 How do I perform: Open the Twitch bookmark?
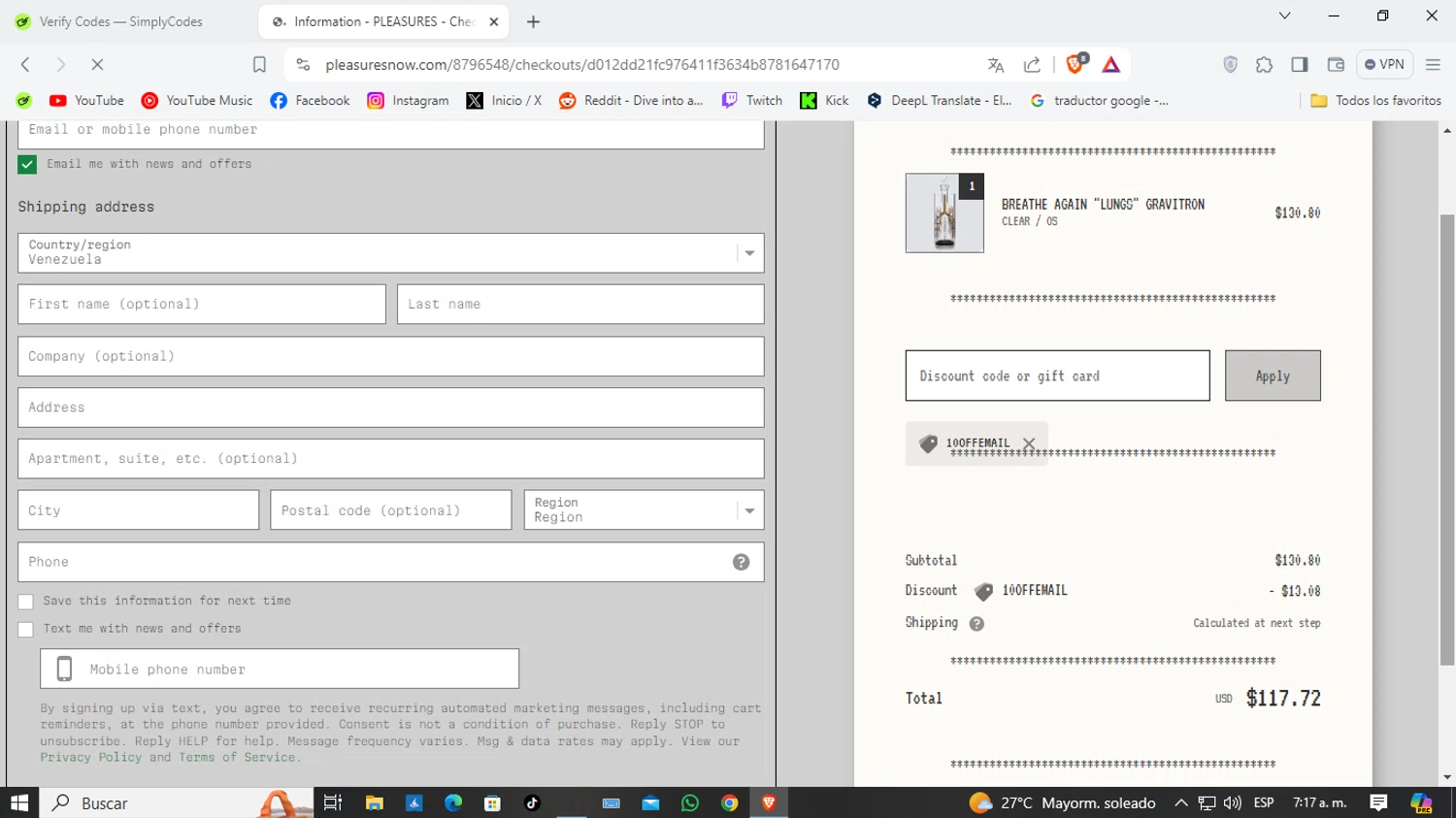[752, 101]
